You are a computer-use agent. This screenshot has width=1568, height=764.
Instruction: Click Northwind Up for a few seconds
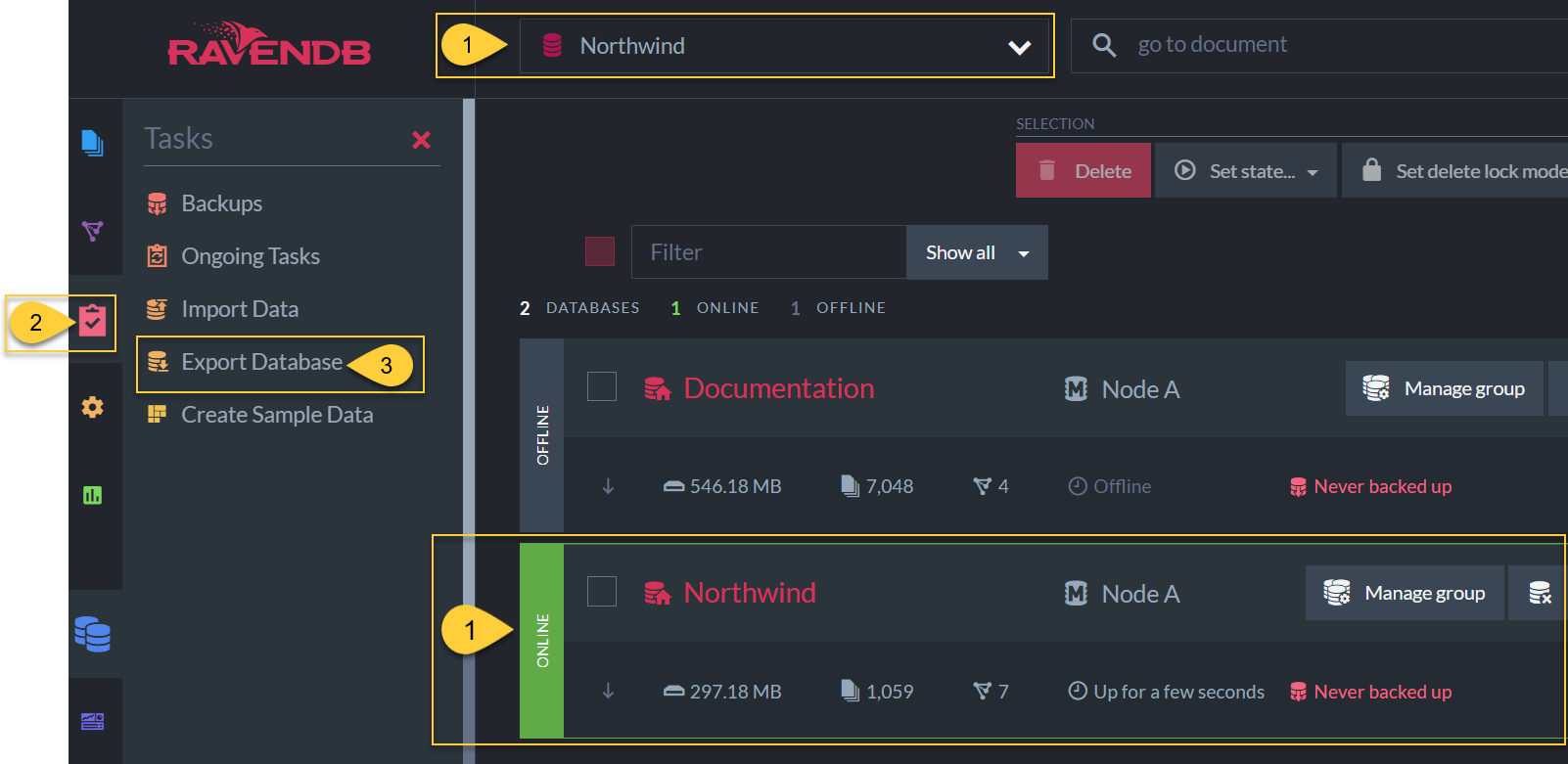[1166, 692]
